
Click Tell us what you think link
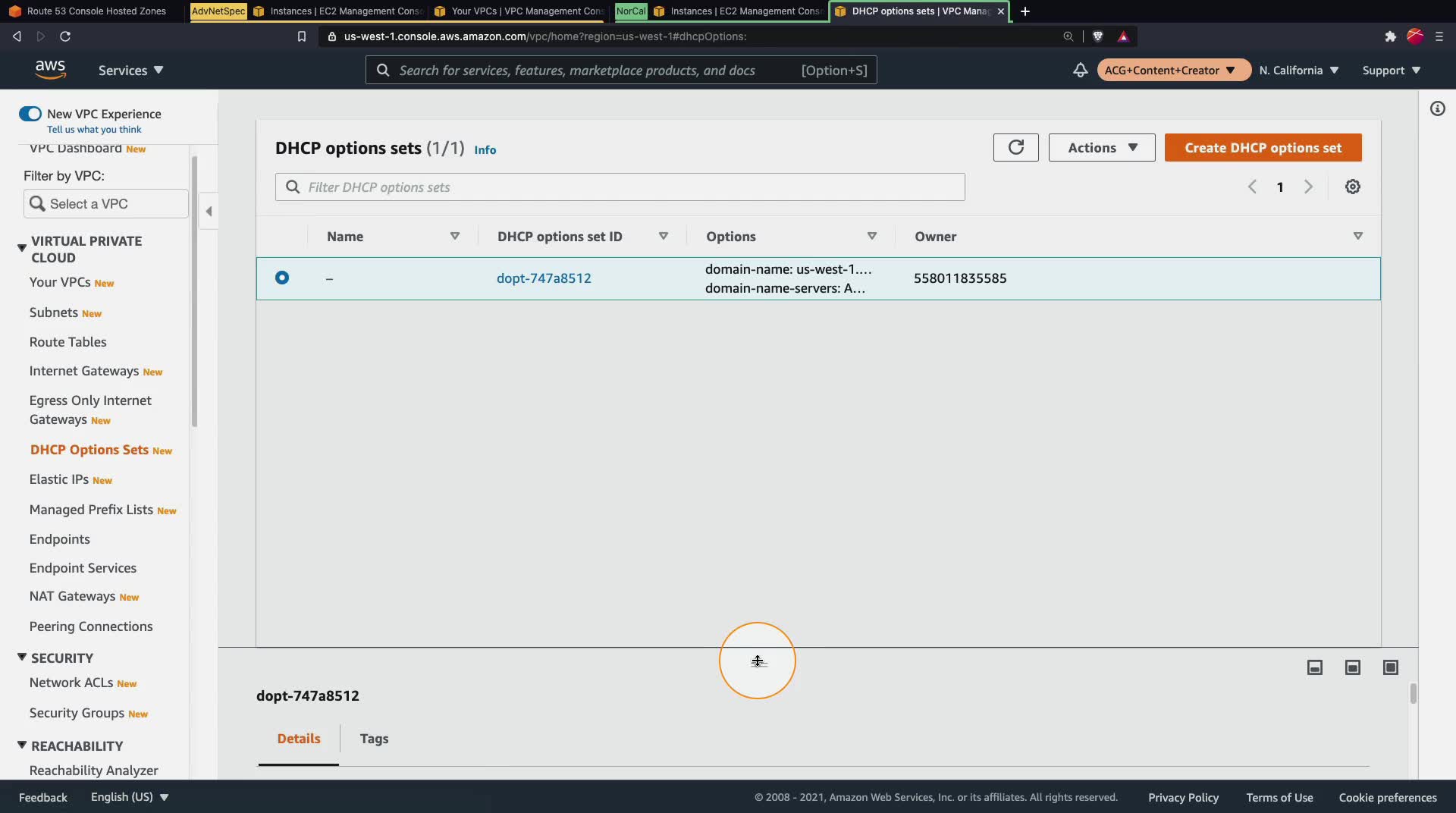coord(94,130)
